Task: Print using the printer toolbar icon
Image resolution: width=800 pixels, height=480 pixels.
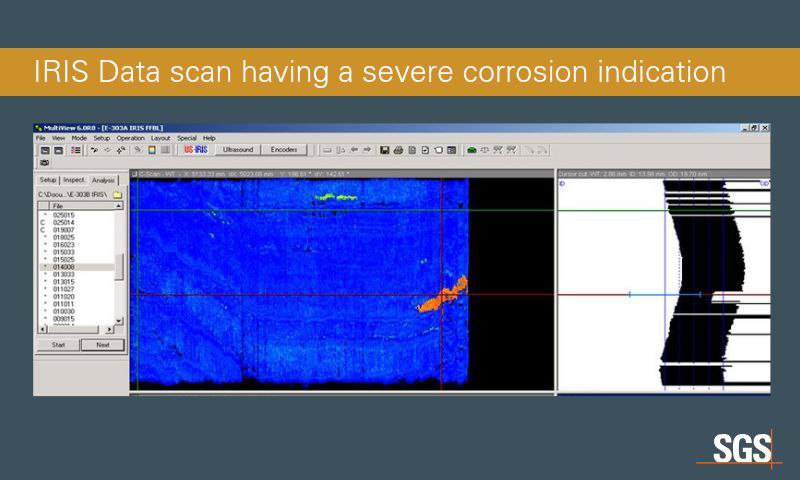Action: point(398,150)
